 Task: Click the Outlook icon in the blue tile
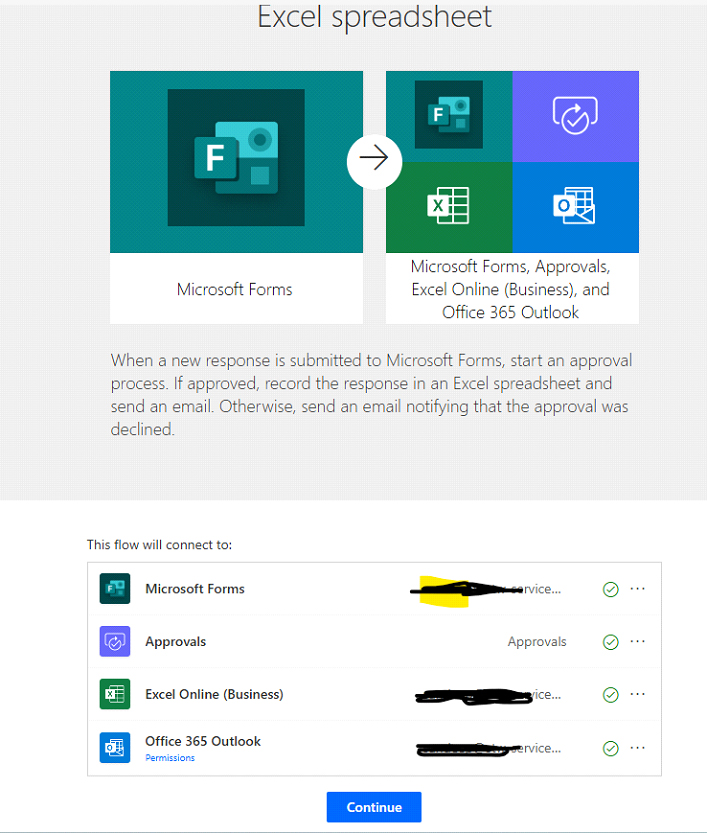575,206
